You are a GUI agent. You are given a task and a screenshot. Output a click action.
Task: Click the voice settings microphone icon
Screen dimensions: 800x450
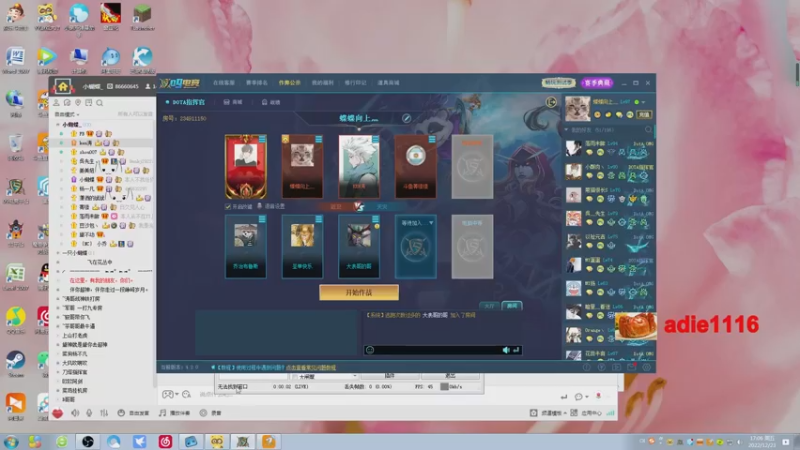[260, 206]
